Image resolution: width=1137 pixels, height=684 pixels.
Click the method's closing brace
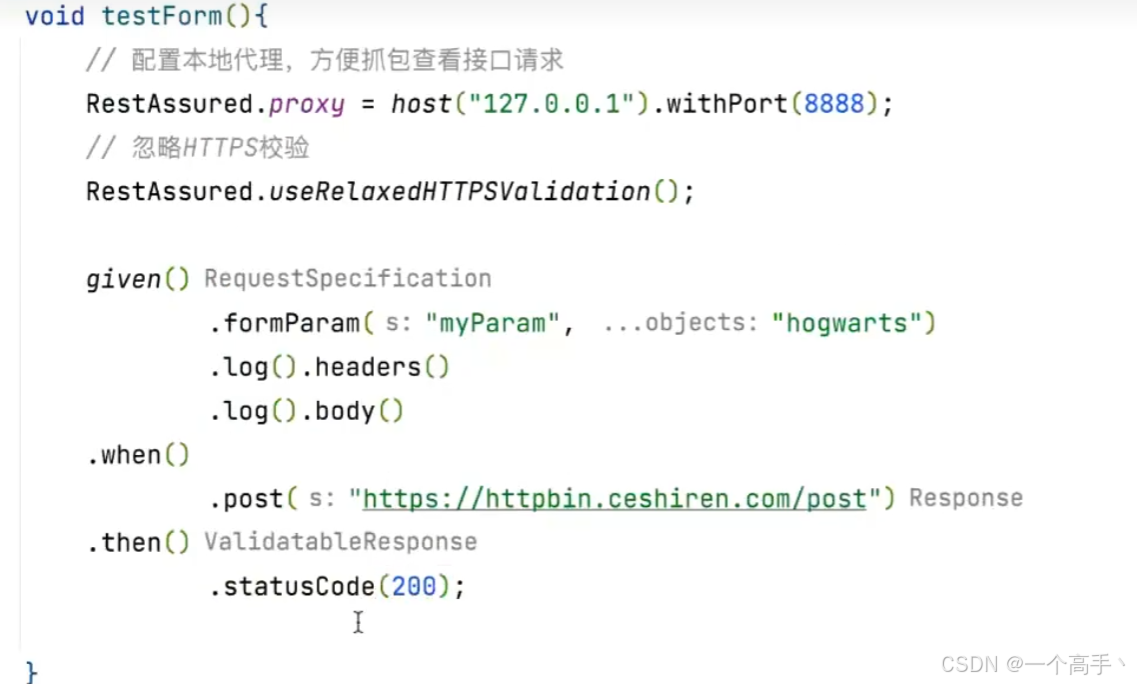point(30,672)
